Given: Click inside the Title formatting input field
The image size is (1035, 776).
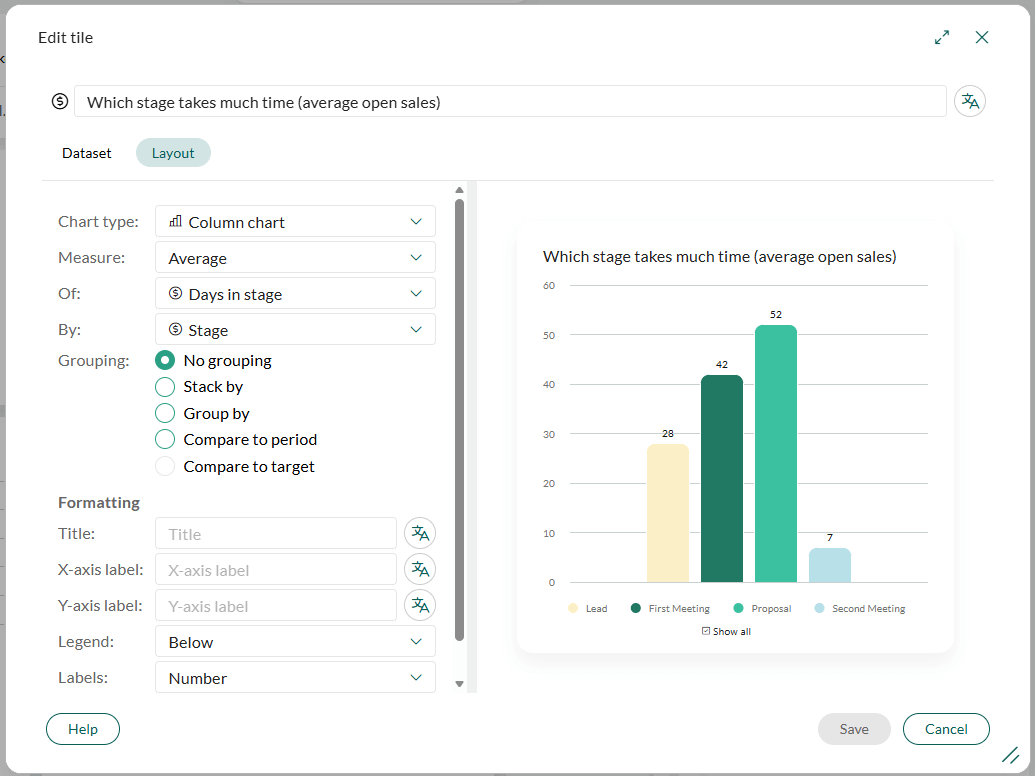Looking at the screenshot, I should click(275, 533).
